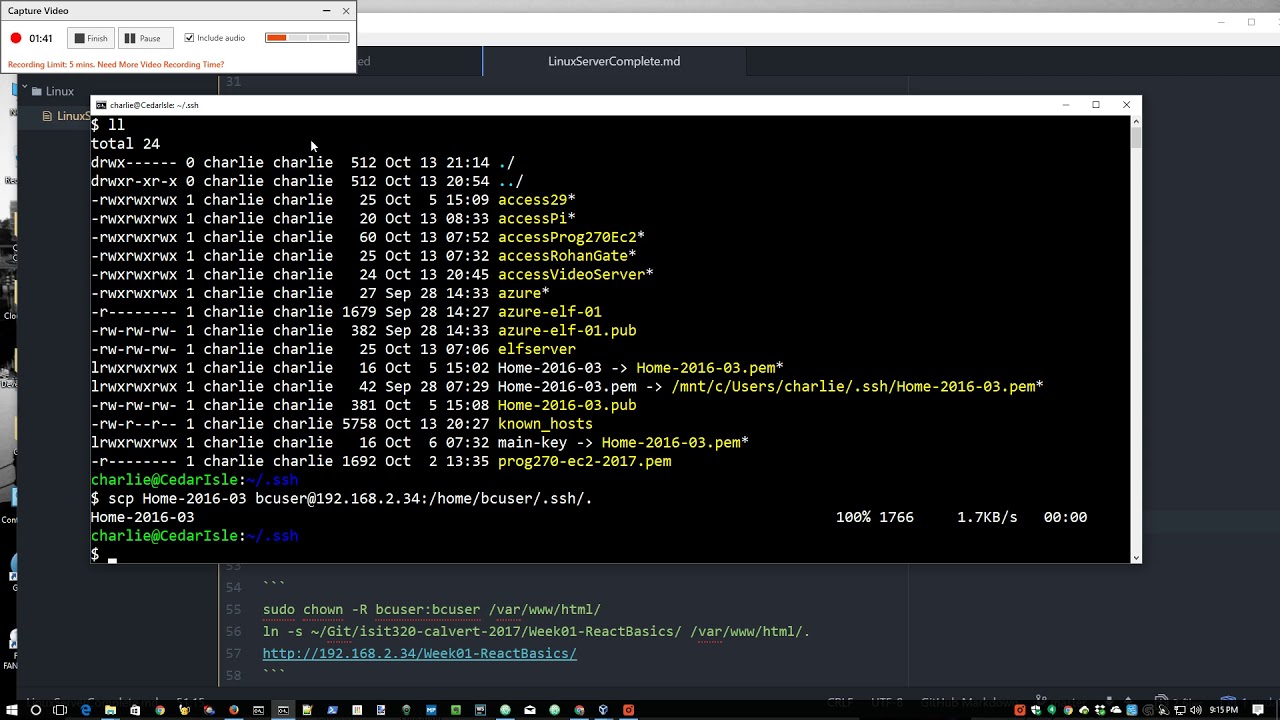Click accessRohanGate* in the terminal listing
Image resolution: width=1280 pixels, height=720 pixels.
[567, 255]
